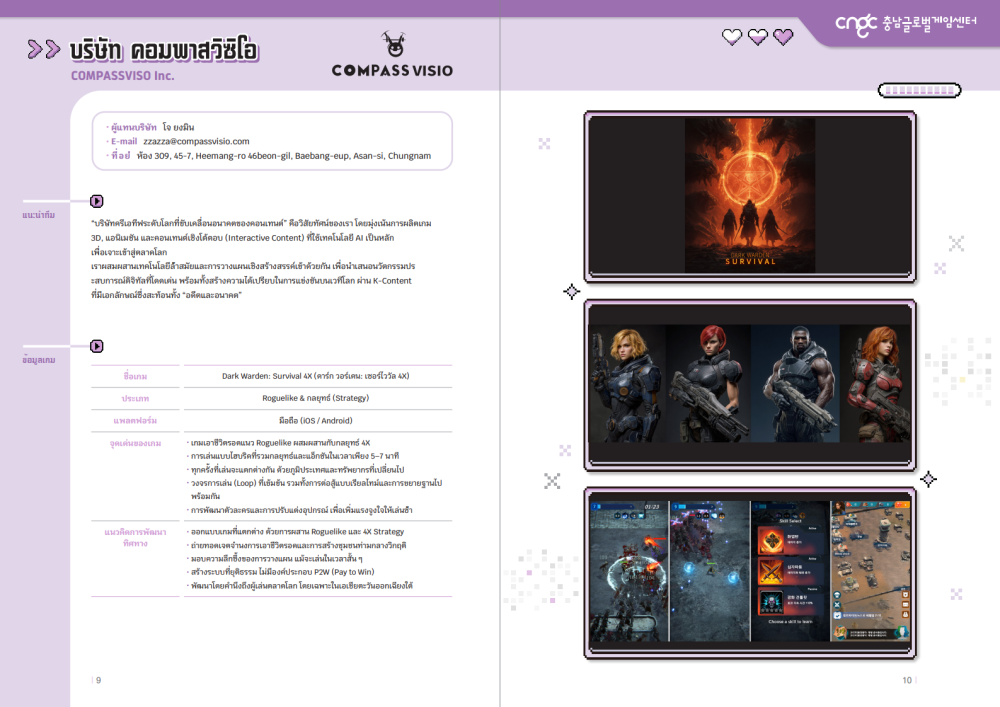The image size is (1000, 707).
Task: Open the base-building map gameplay screenshot
Action: tap(871, 571)
